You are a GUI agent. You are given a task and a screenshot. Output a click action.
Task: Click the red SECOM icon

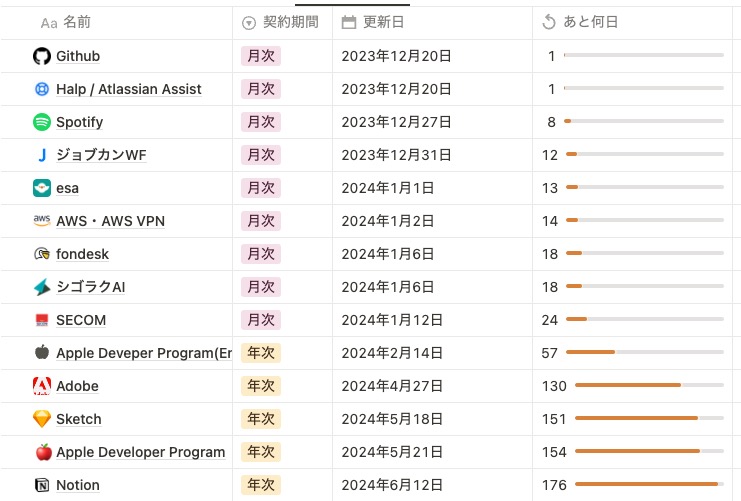42,320
